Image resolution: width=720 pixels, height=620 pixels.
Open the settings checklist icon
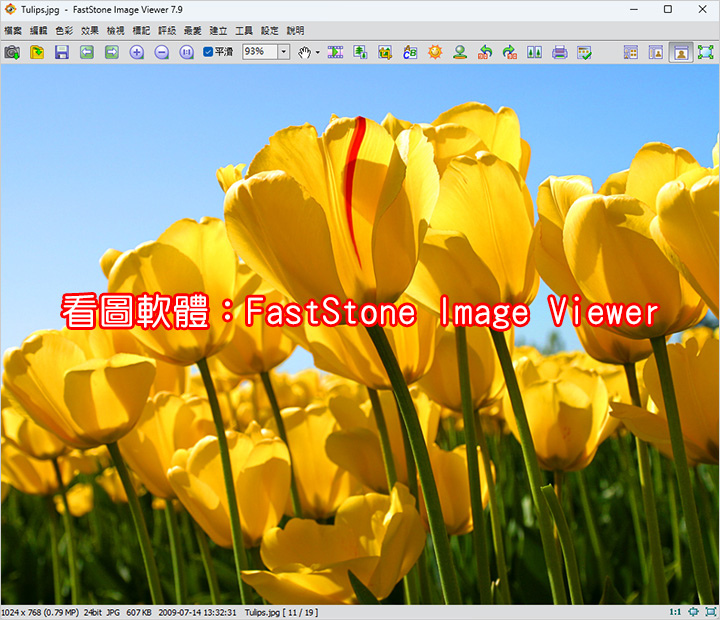(x=584, y=52)
